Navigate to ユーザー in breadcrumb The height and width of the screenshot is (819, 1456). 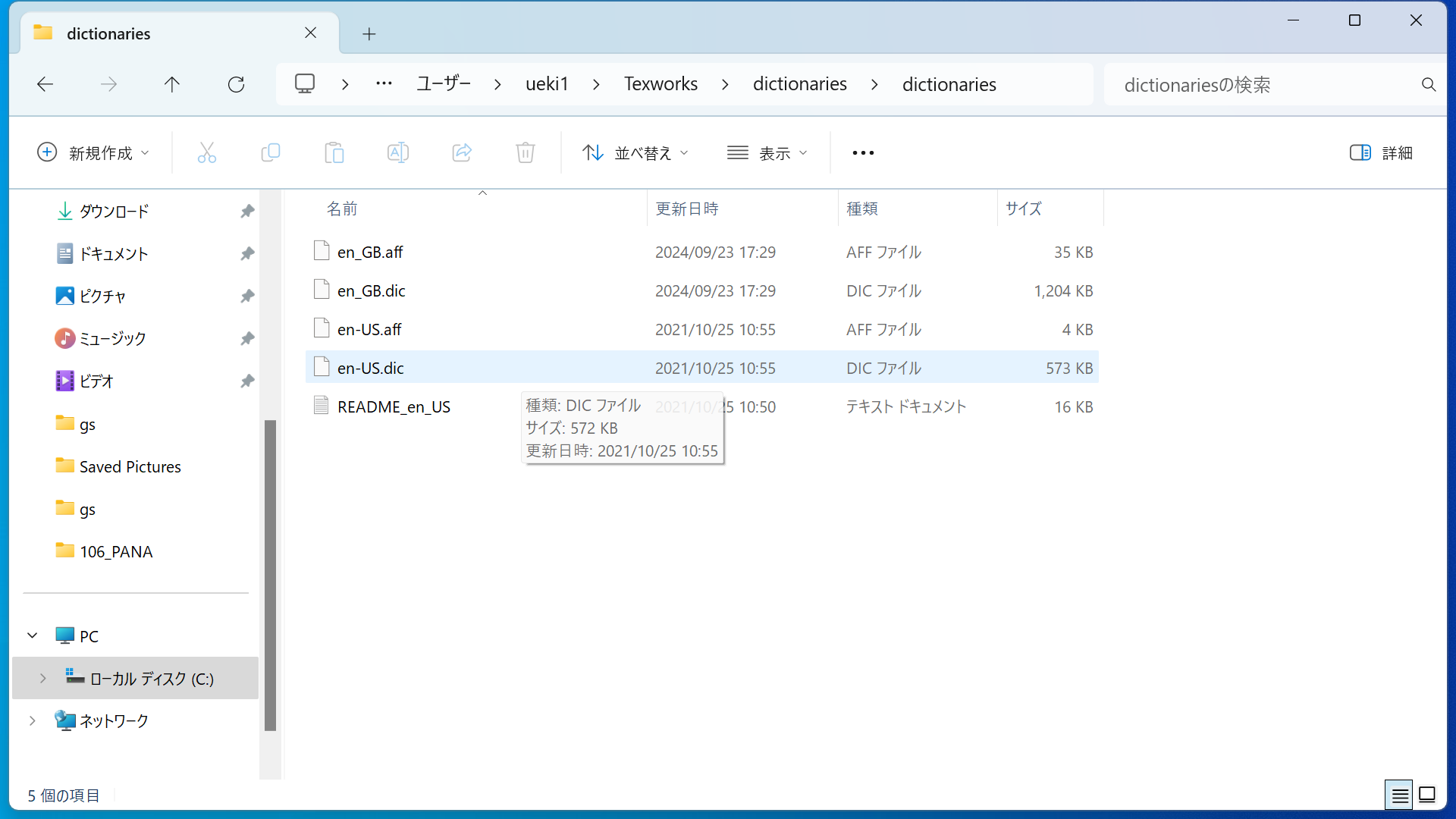(x=444, y=83)
